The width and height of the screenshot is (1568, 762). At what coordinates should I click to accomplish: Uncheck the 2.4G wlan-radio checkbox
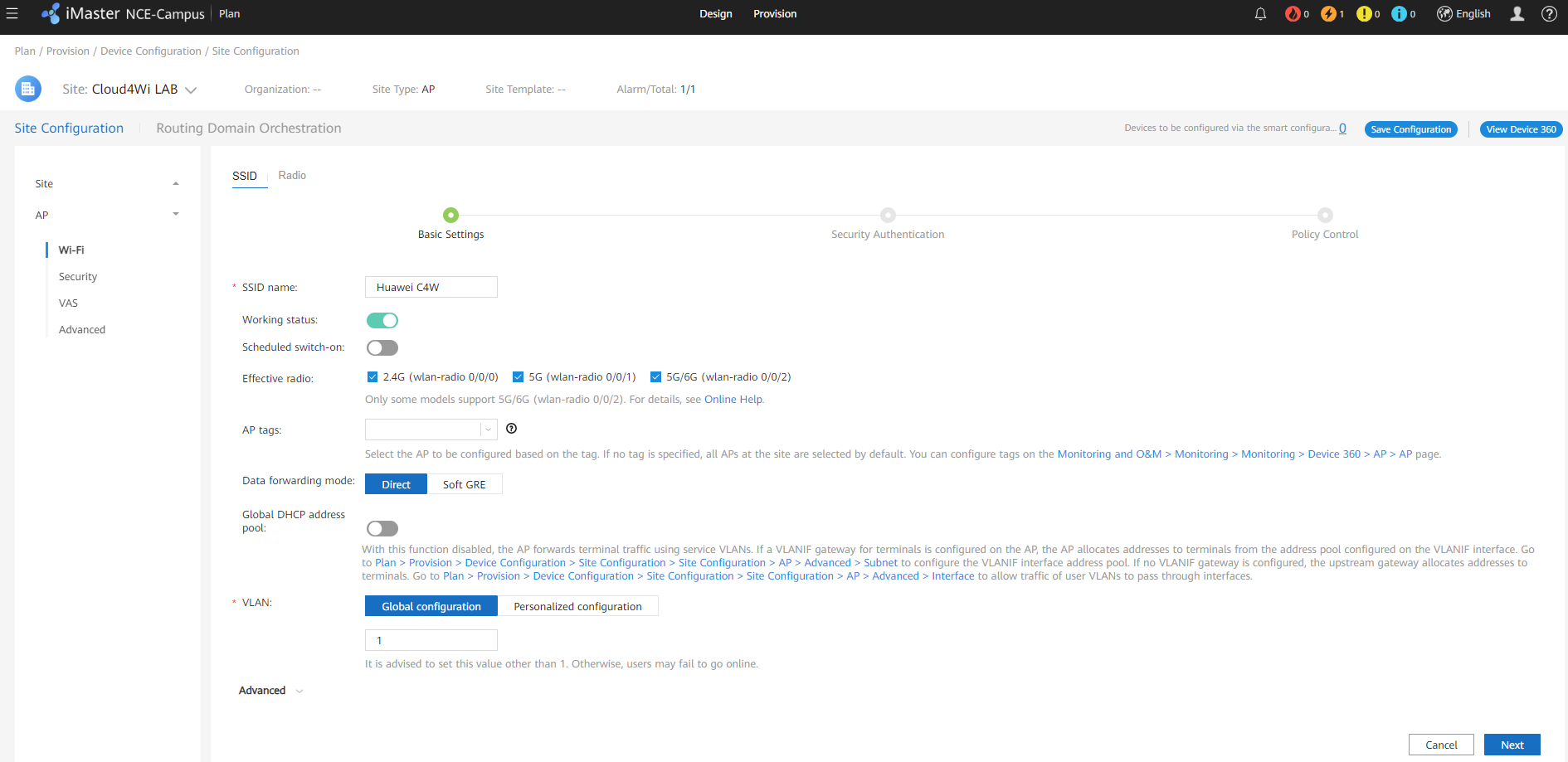click(373, 377)
